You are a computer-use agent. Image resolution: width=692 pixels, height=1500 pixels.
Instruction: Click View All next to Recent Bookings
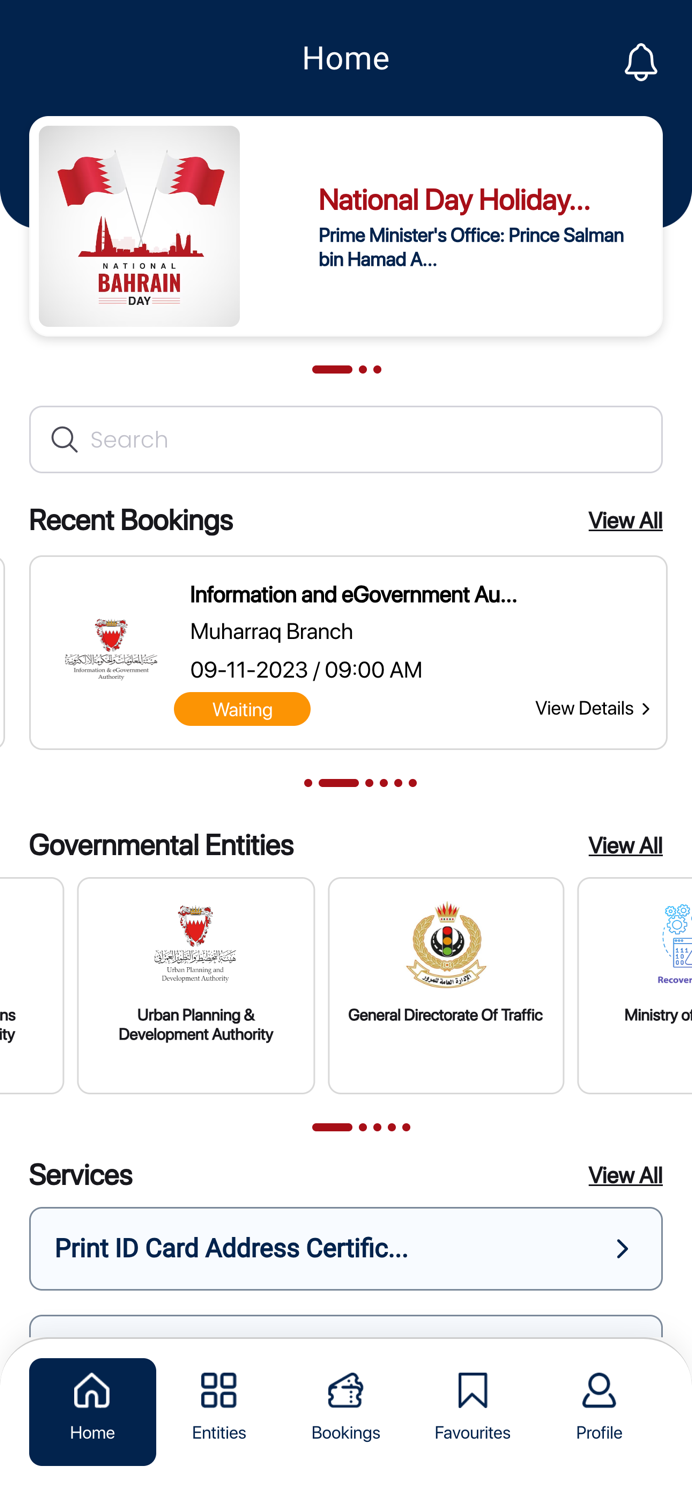626,520
